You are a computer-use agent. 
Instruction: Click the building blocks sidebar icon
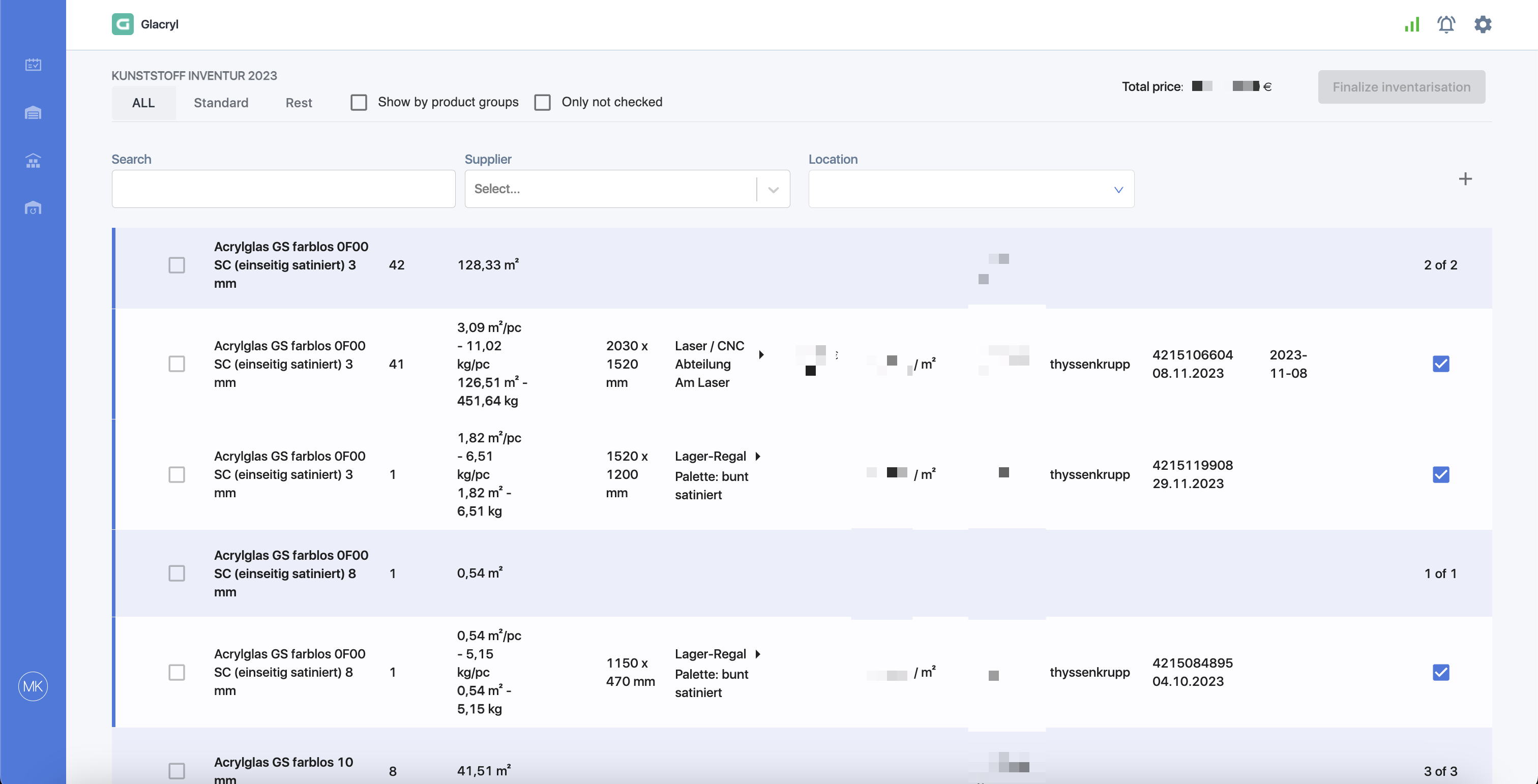[x=33, y=161]
